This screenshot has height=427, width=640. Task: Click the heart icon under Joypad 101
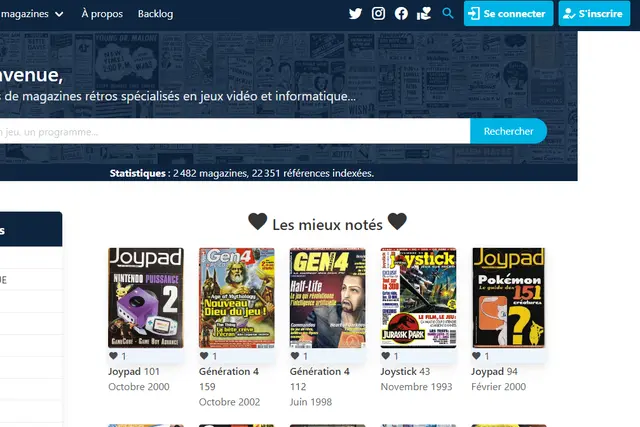(x=113, y=356)
